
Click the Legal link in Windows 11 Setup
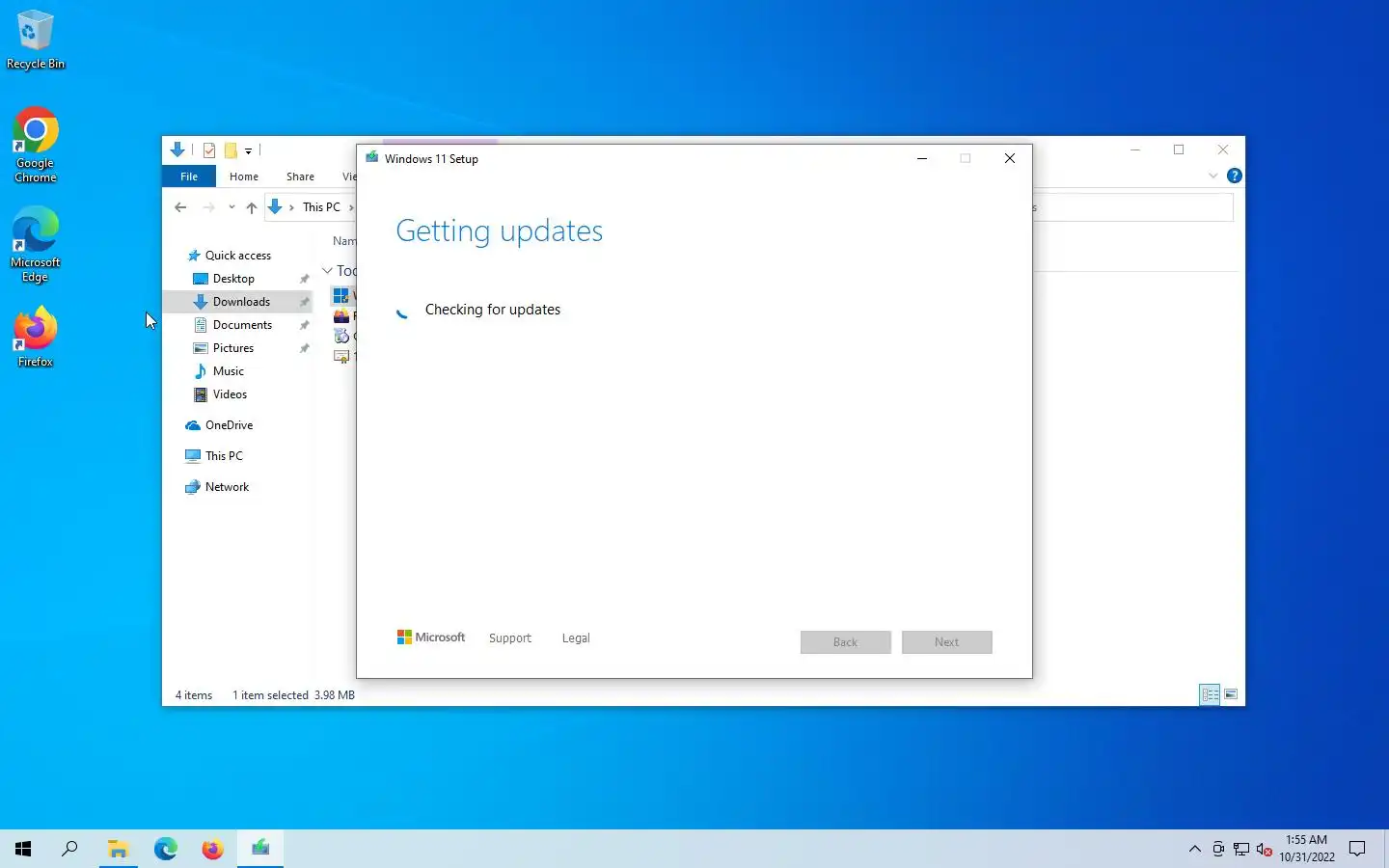pyautogui.click(x=576, y=638)
